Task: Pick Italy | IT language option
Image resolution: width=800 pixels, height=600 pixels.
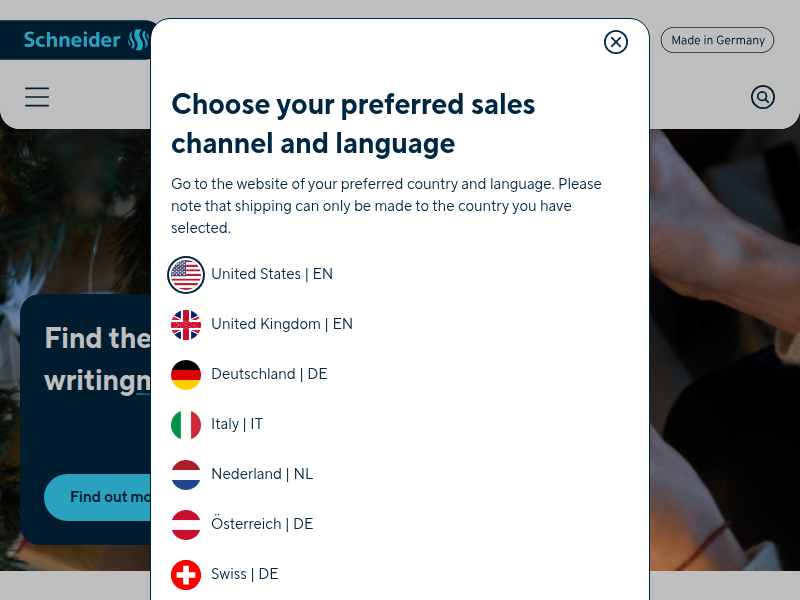Action: pos(237,424)
